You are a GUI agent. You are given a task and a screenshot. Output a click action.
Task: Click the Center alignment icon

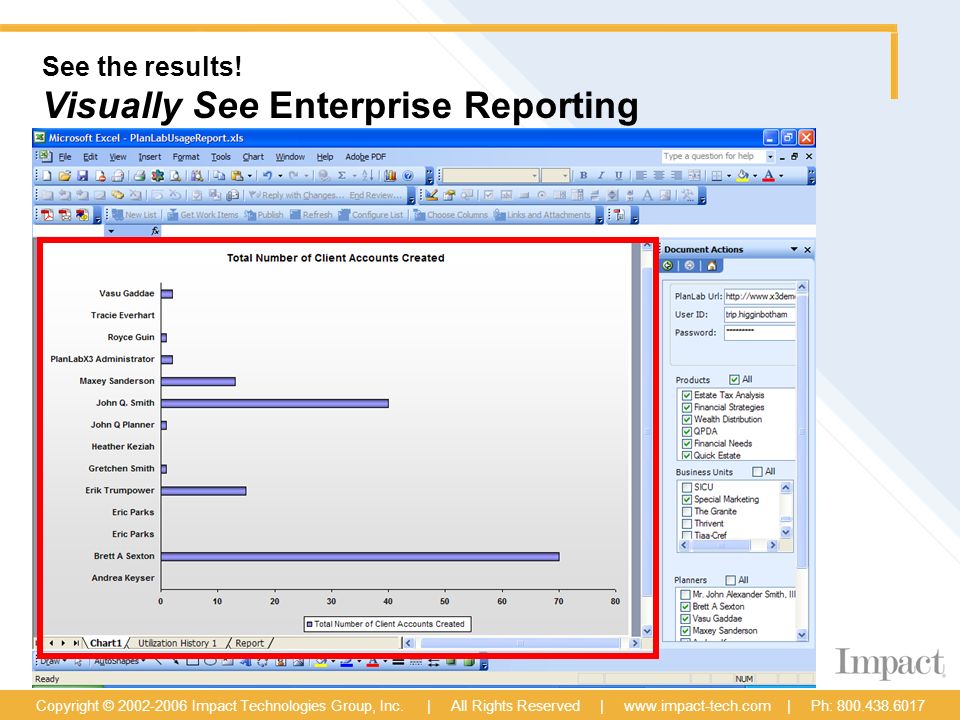[659, 176]
